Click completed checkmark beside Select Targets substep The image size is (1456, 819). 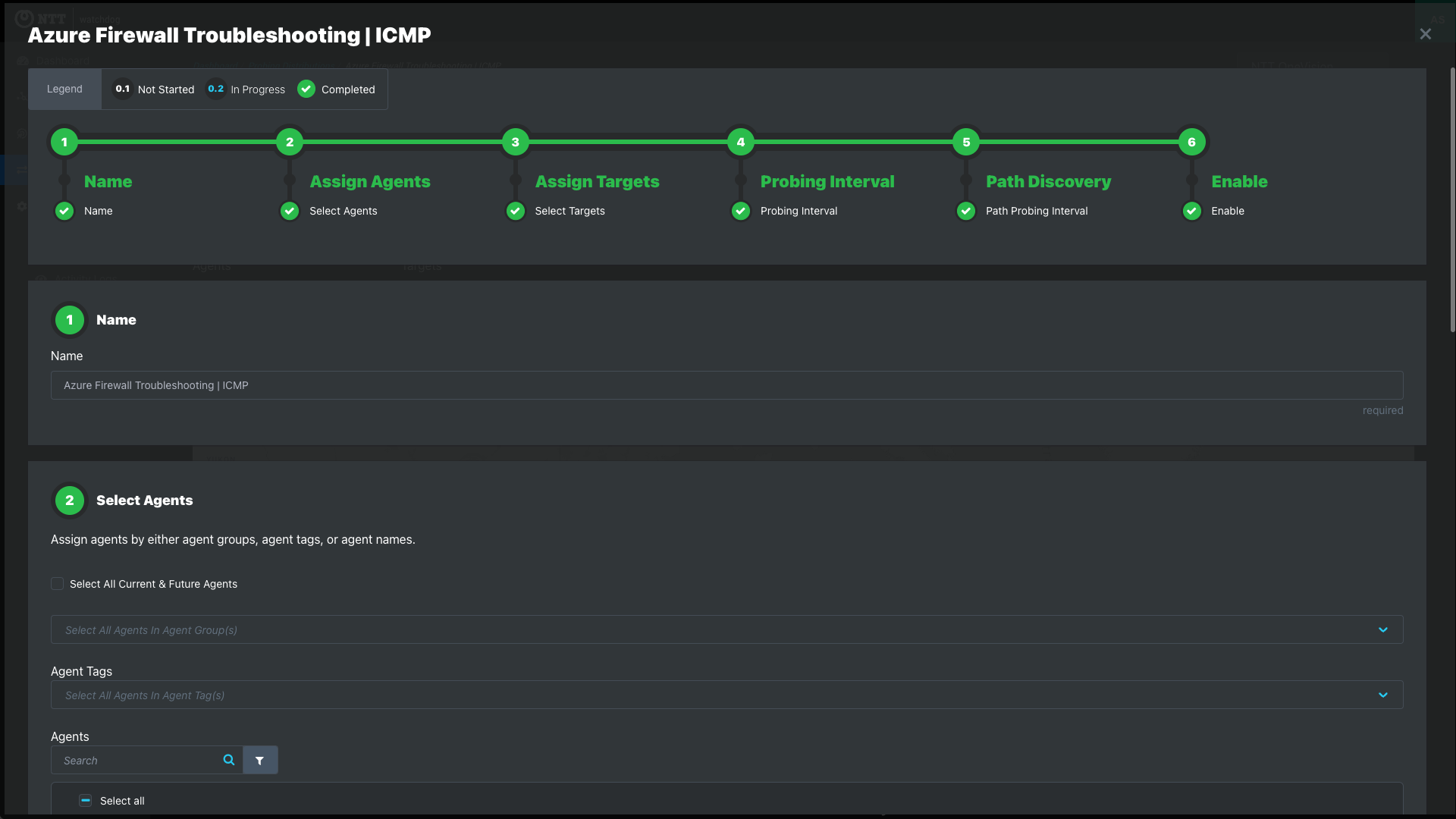pos(516,211)
